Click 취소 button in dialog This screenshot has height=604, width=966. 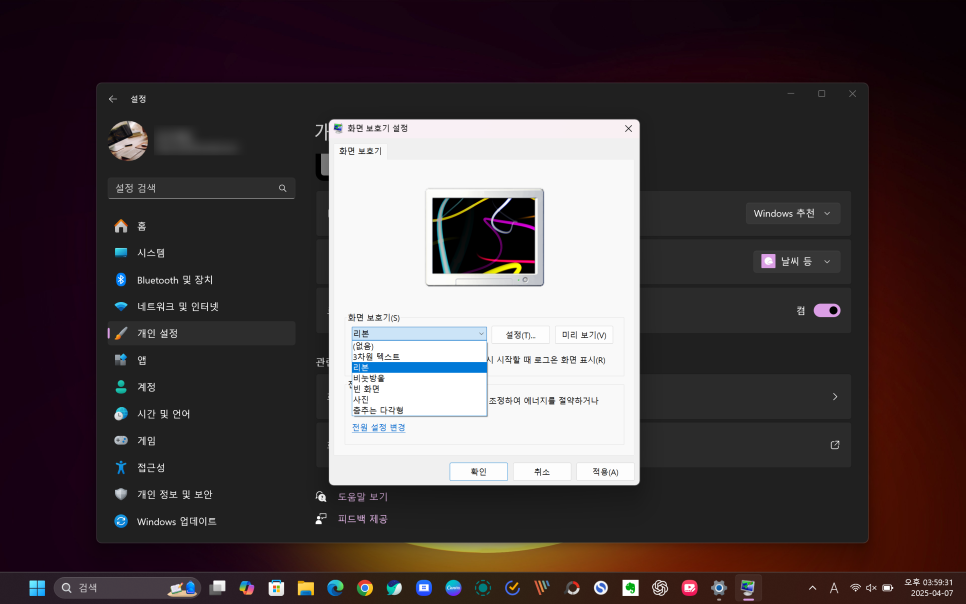coord(542,471)
